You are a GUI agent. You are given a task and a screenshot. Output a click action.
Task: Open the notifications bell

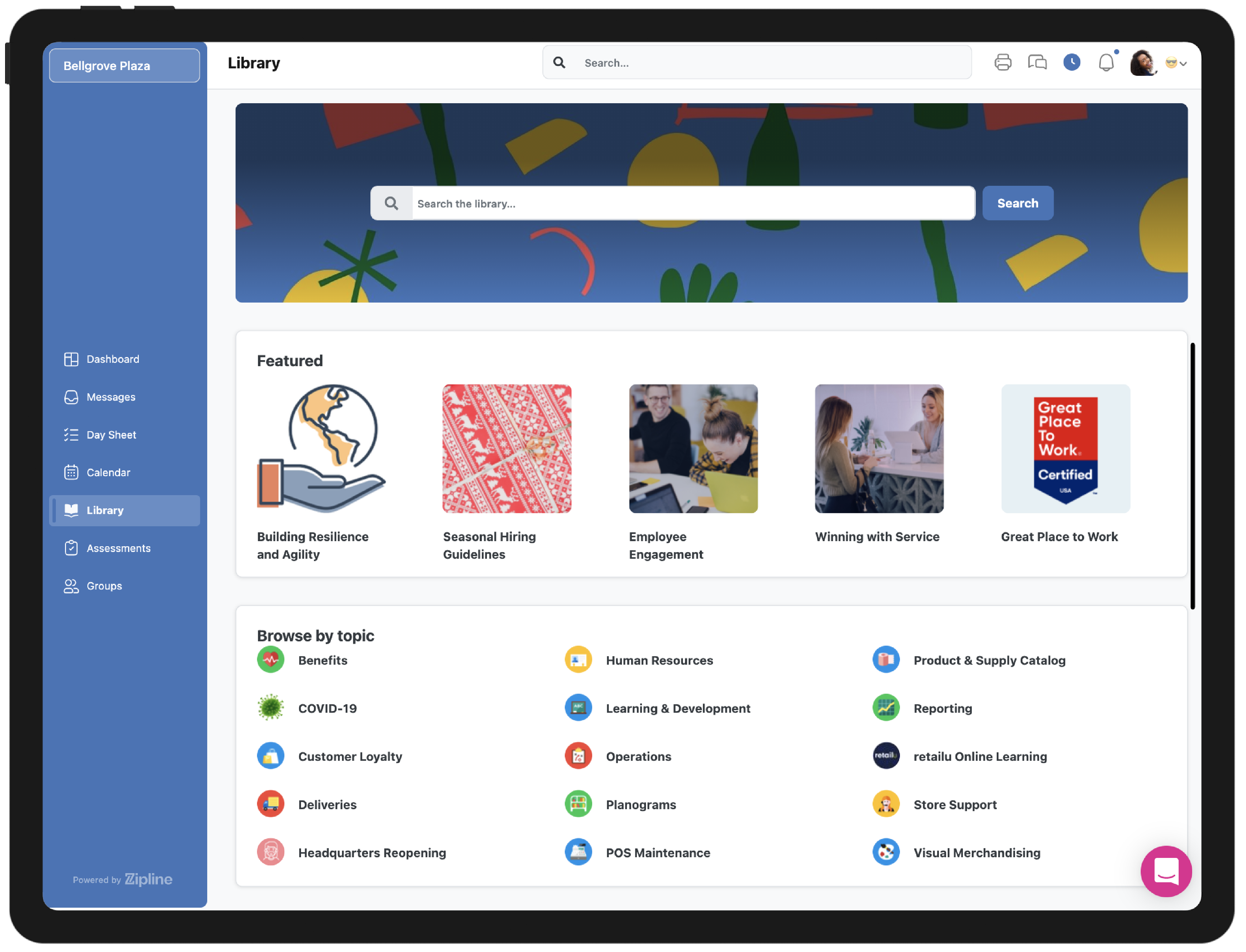[1106, 62]
